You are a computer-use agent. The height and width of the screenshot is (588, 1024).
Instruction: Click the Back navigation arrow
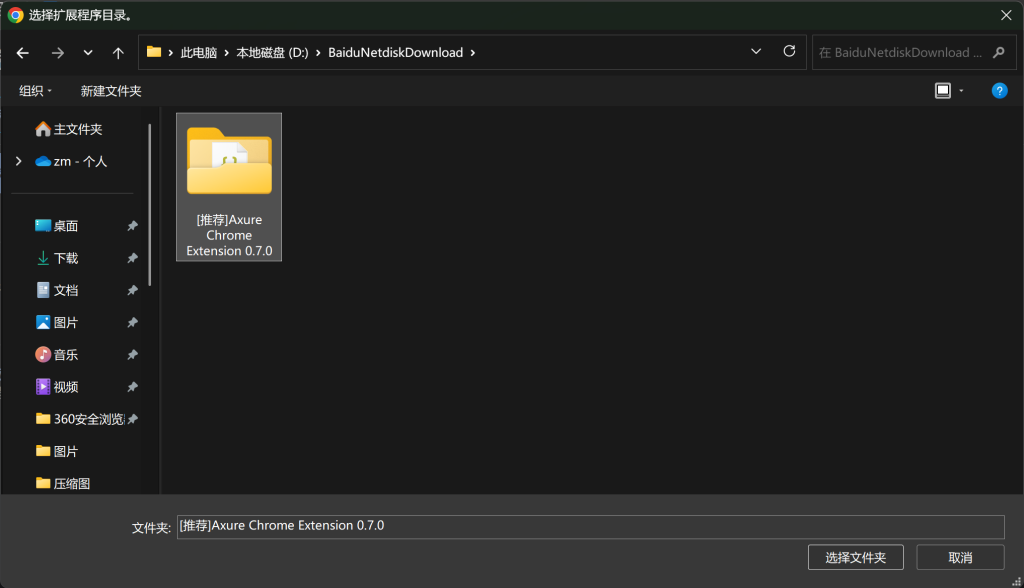pos(23,53)
